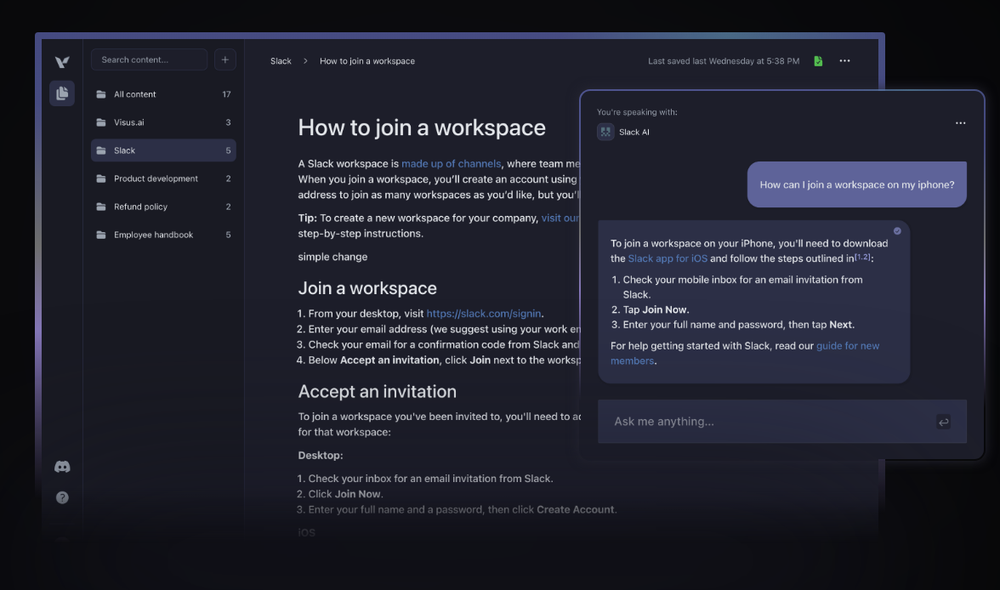Open the visit our link in the Tip
Screen dimensions: 1000x590
pyautogui.click(x=560, y=218)
